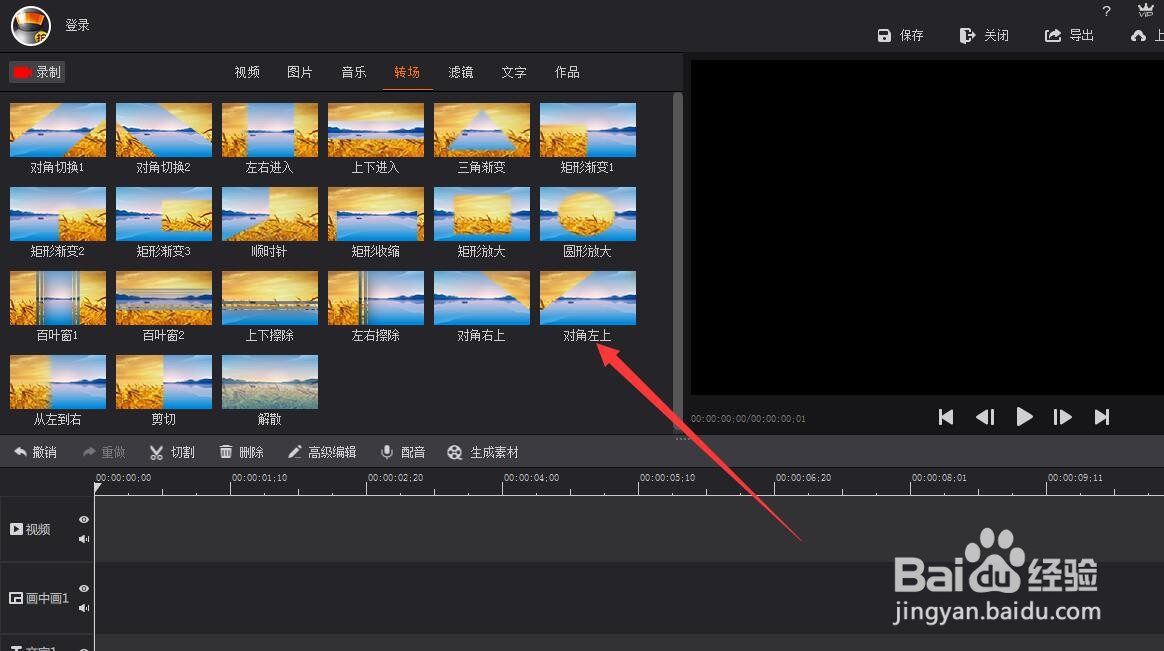Select the 转场 transitions tab

407,72
